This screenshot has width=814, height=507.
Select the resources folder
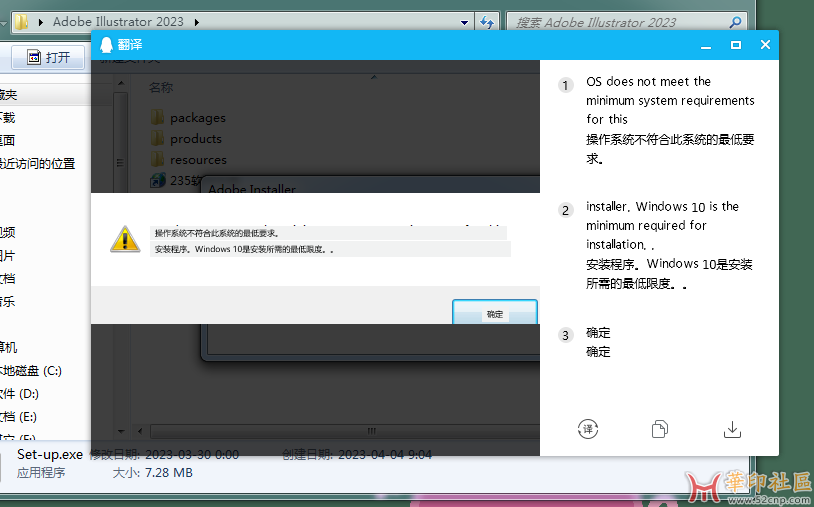(197, 160)
